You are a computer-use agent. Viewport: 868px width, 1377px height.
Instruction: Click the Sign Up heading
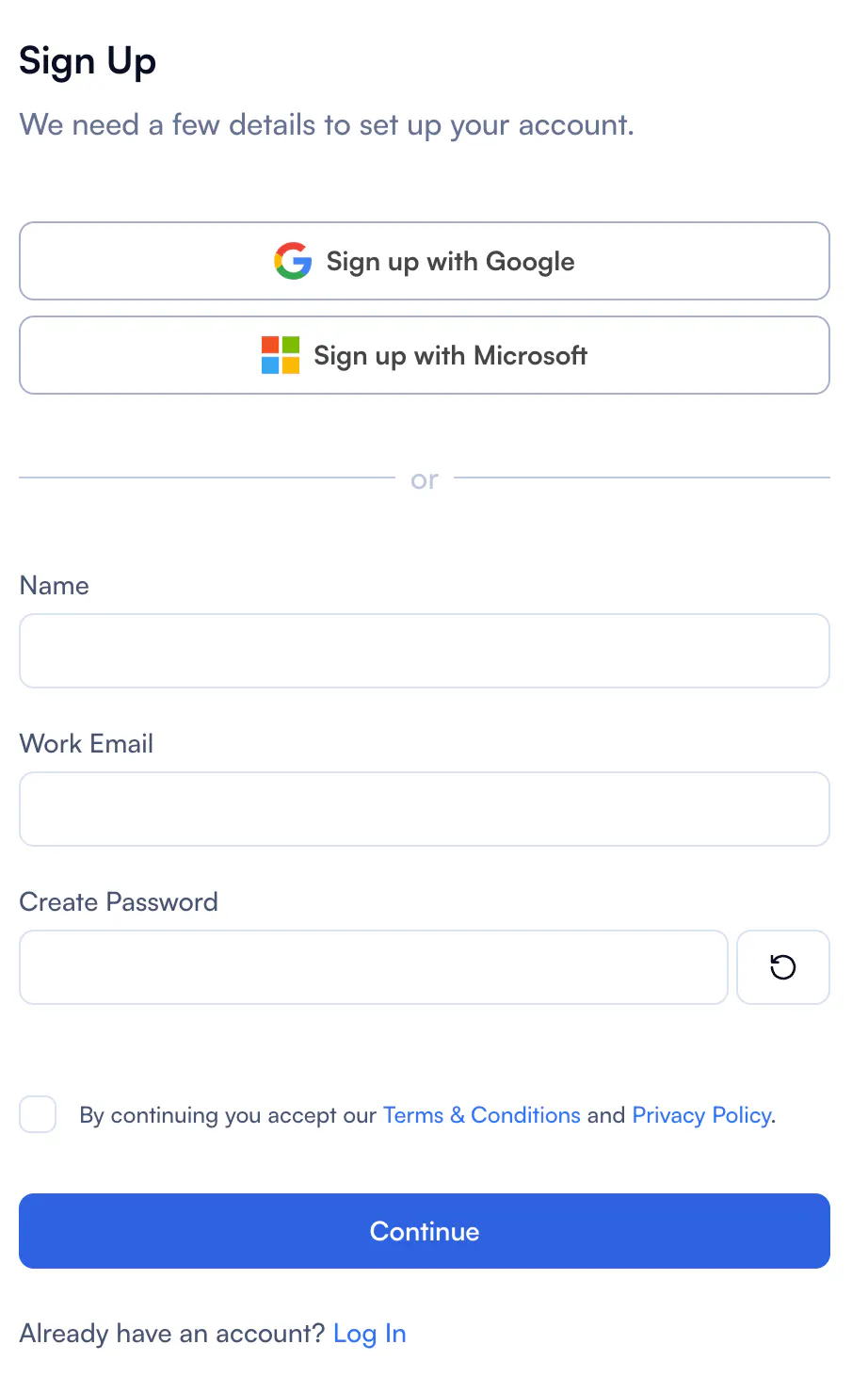[88, 62]
